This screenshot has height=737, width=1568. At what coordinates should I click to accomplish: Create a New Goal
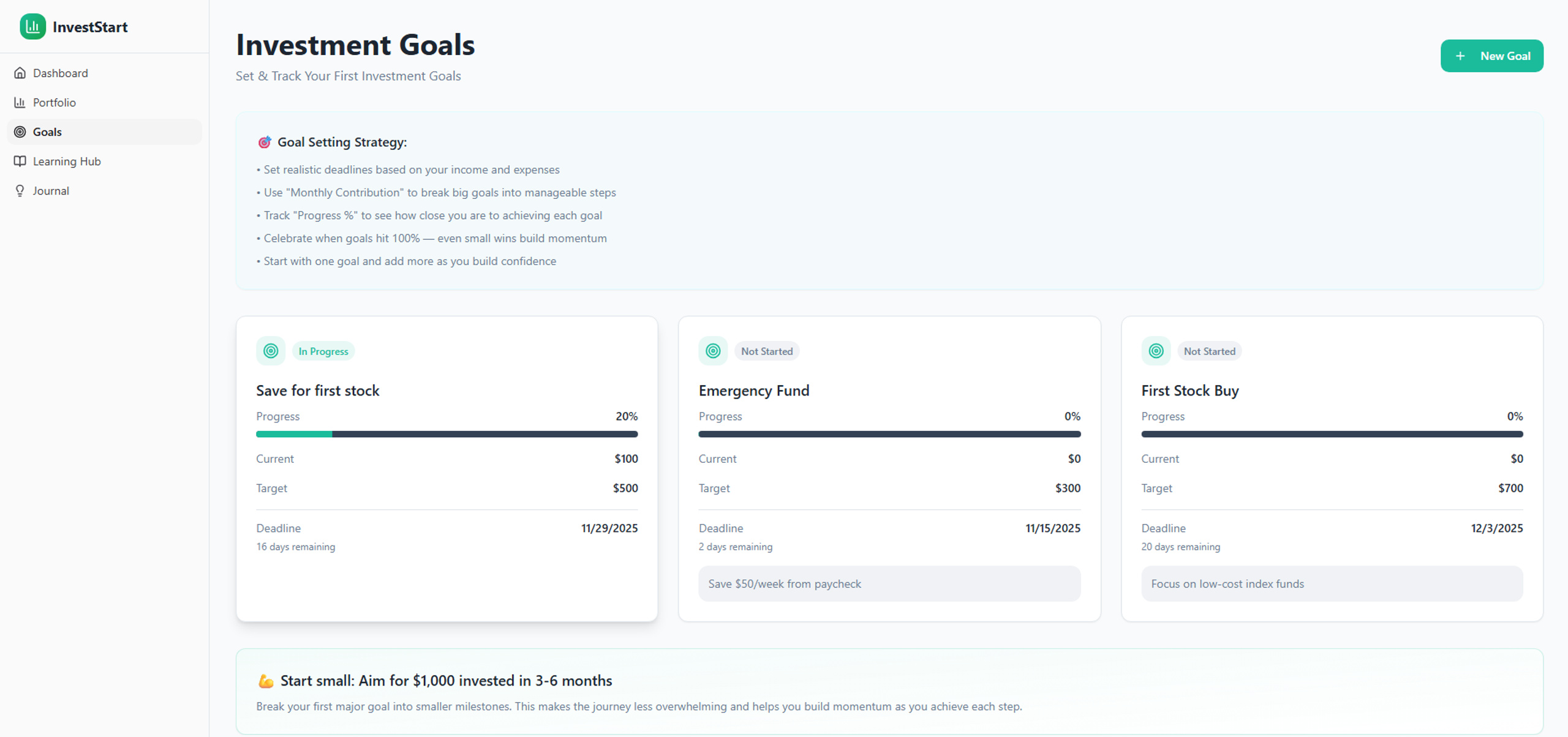pyautogui.click(x=1491, y=56)
